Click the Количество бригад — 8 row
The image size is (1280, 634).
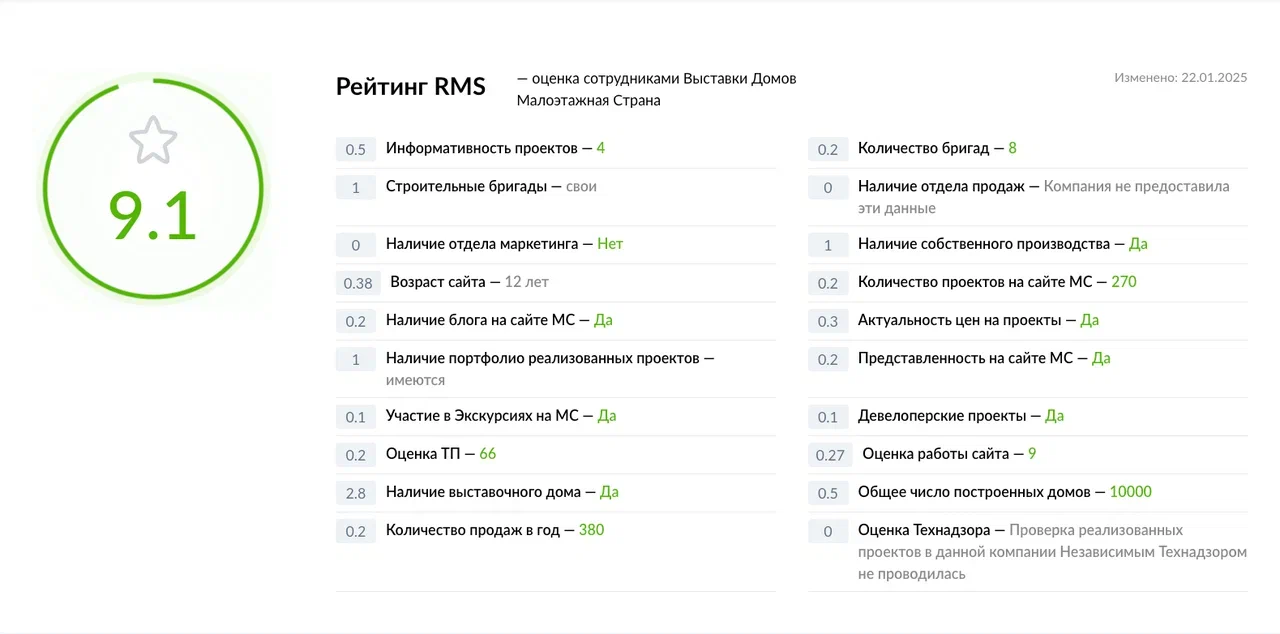(x=1028, y=148)
